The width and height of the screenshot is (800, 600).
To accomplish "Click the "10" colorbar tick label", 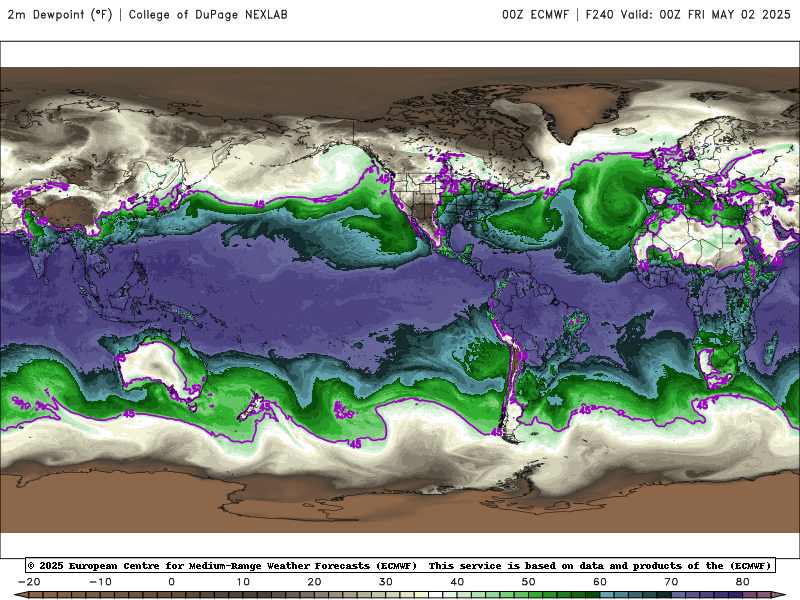I will [x=243, y=582].
